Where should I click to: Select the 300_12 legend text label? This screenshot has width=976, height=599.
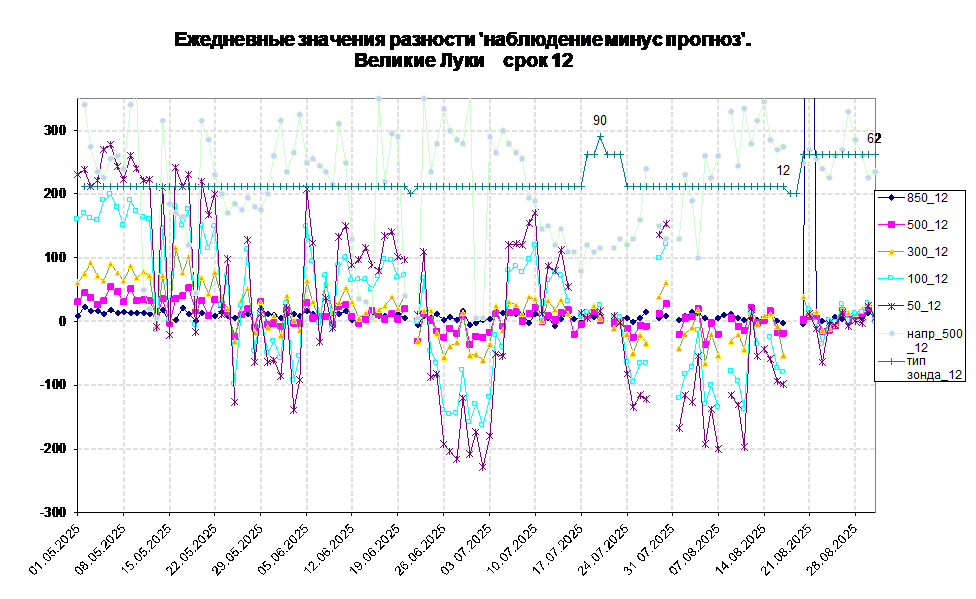927,252
